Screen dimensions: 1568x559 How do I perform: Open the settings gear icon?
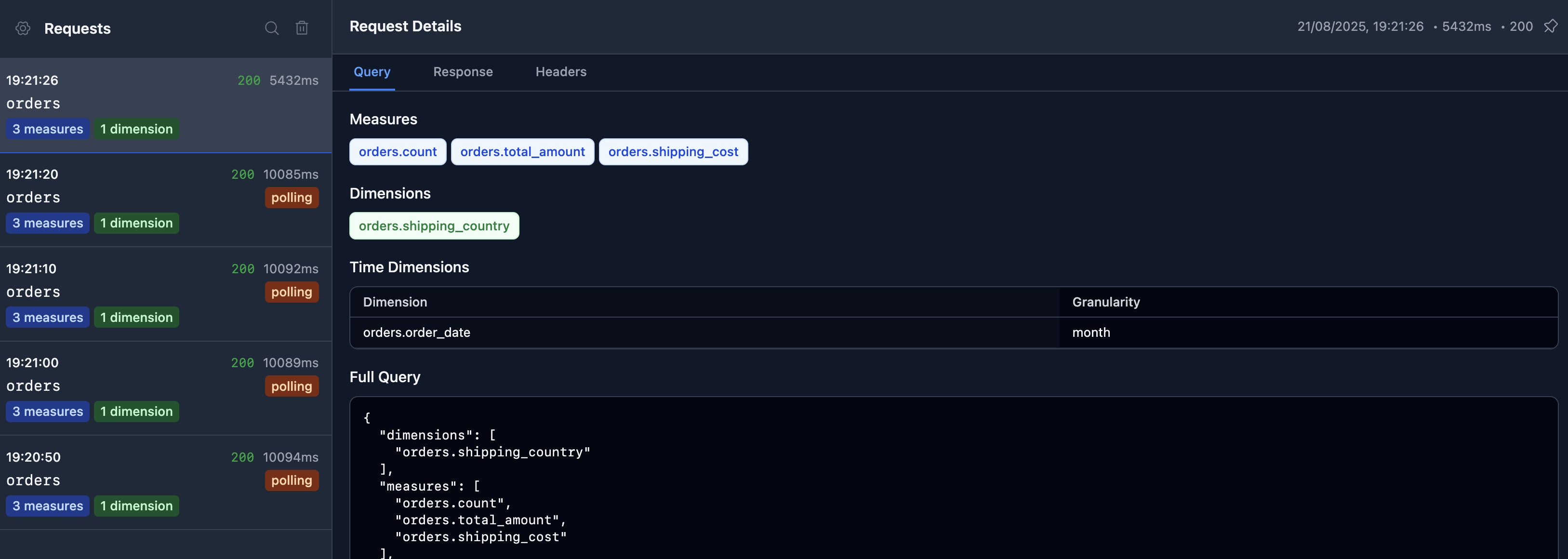(x=23, y=28)
